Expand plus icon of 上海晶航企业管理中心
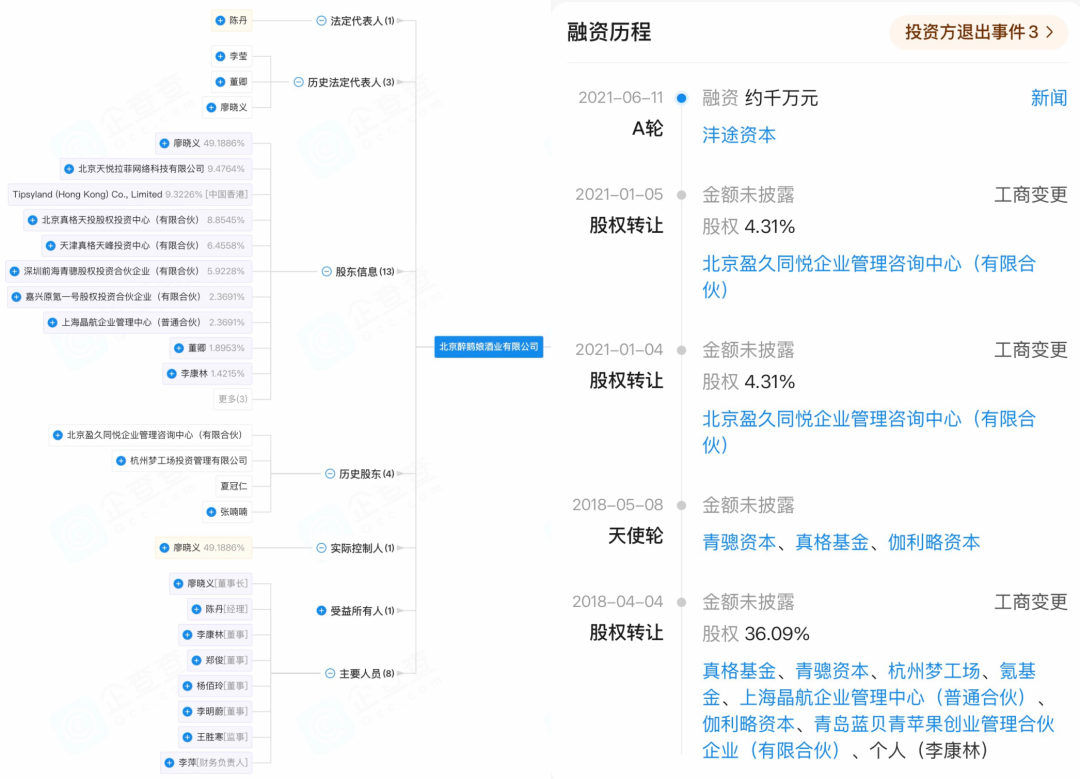 point(52,322)
